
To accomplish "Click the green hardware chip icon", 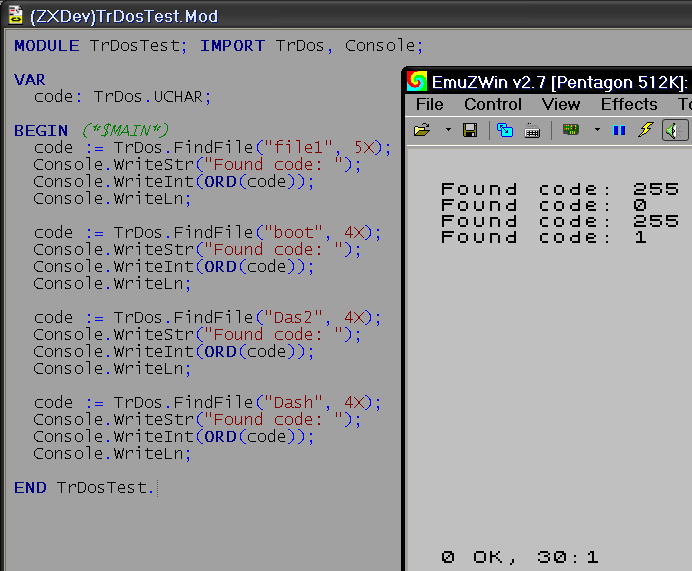I will [571, 130].
